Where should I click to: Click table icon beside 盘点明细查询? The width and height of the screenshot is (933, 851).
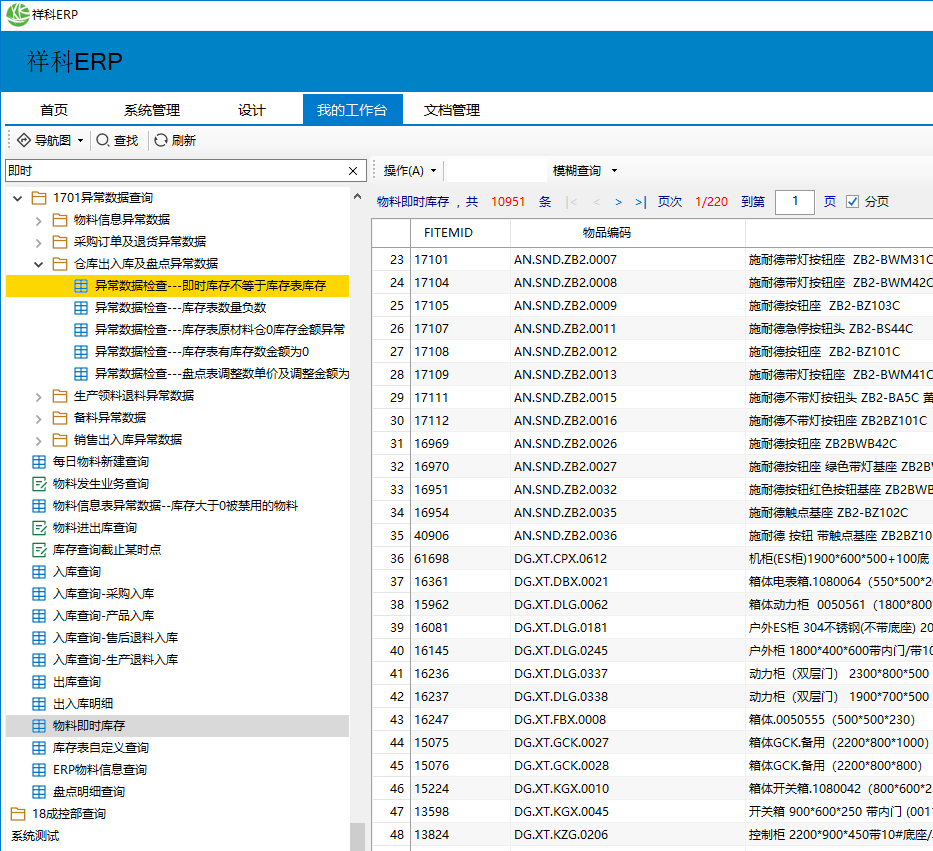pos(39,792)
